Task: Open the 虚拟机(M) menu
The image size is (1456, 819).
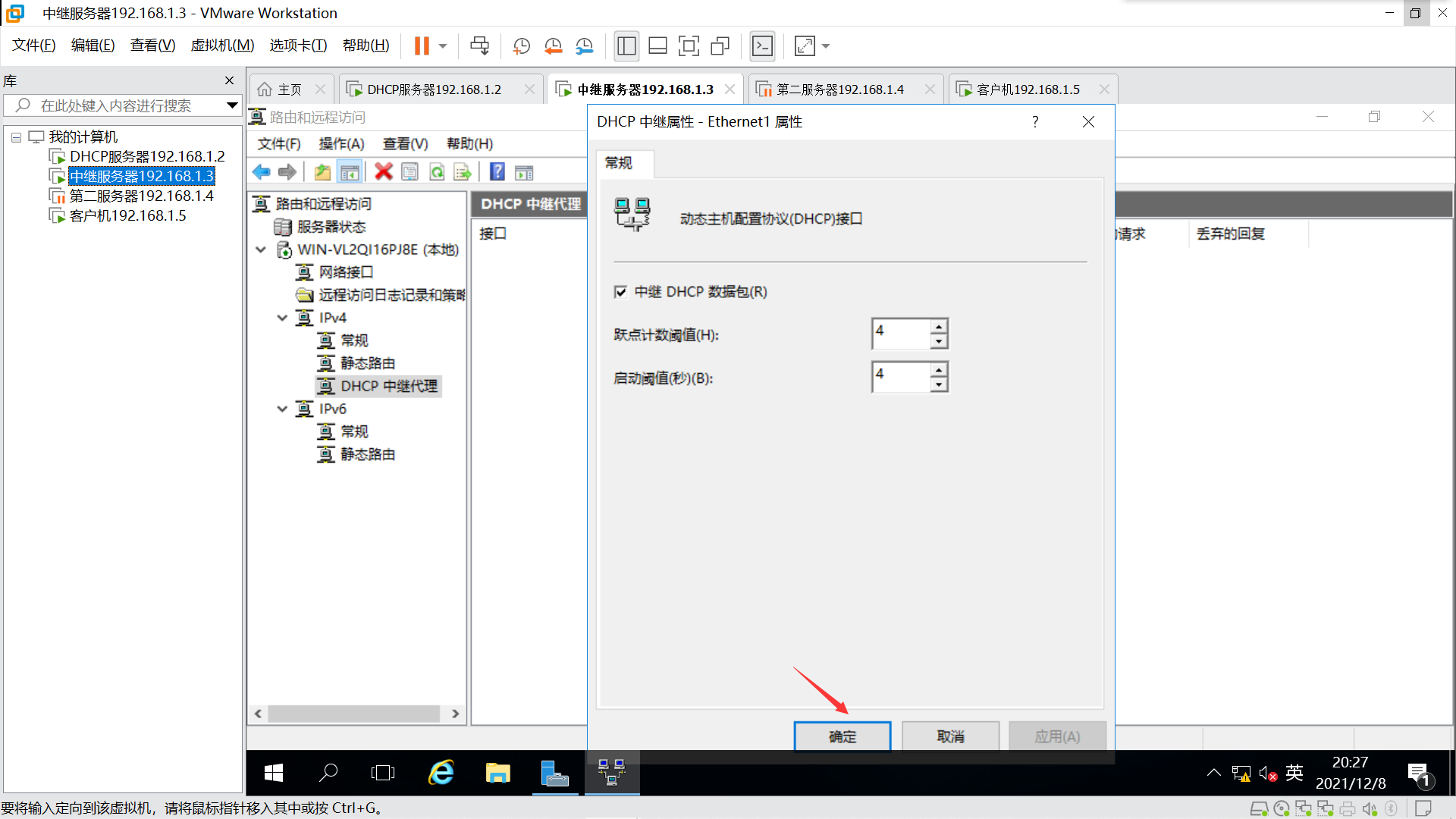Action: (222, 45)
